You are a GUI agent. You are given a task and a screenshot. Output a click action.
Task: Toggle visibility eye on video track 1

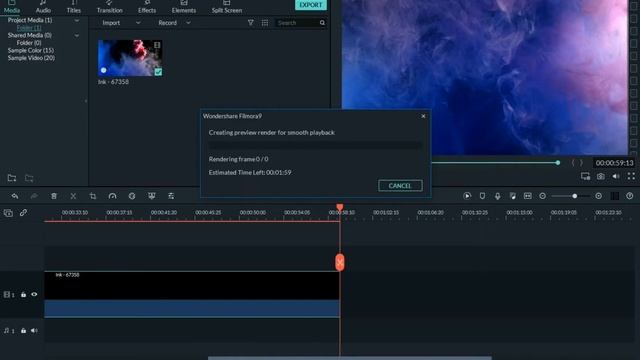[34, 294]
